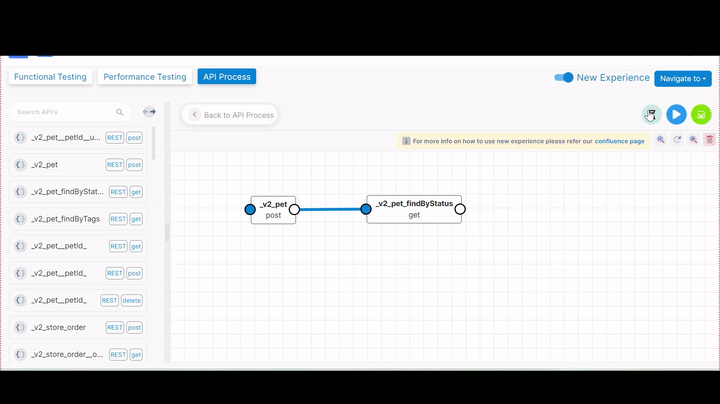Click the zoom in magnifier icon
Screen dimensions: 720x404
click(661, 140)
